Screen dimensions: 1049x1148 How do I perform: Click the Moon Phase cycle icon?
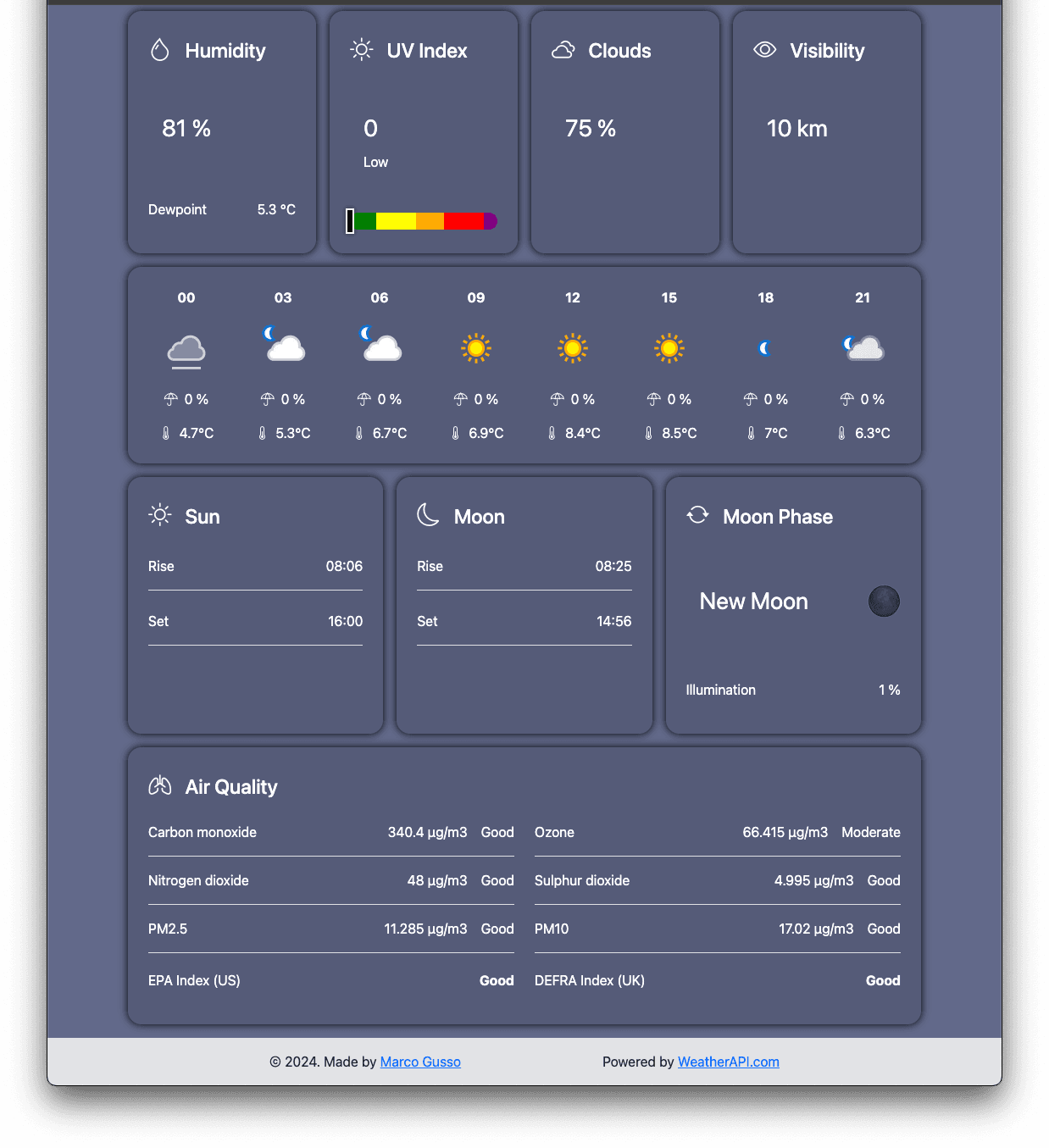click(x=697, y=515)
